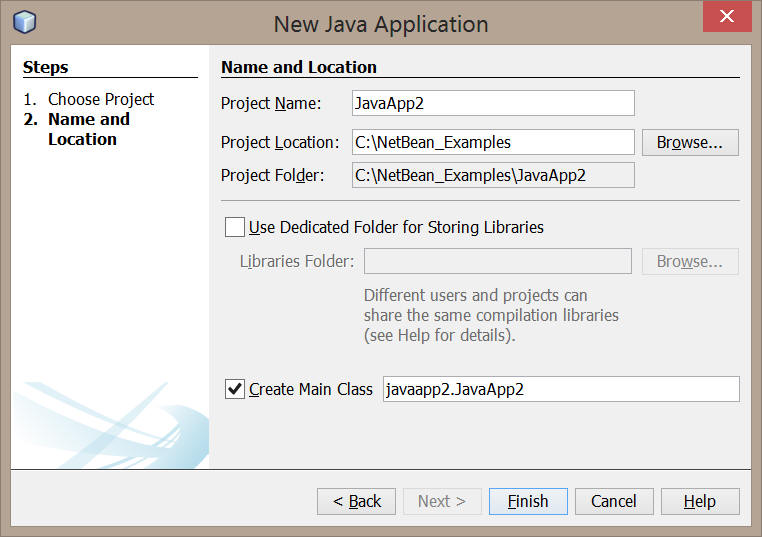This screenshot has width=762, height=537.
Task: Select the Name and Location step
Action: coord(89,129)
